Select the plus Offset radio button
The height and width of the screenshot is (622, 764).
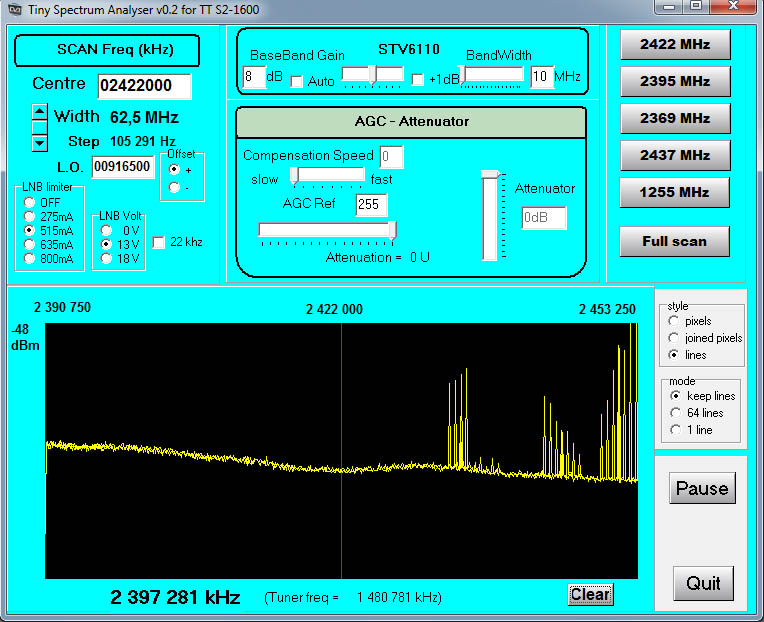(174, 170)
